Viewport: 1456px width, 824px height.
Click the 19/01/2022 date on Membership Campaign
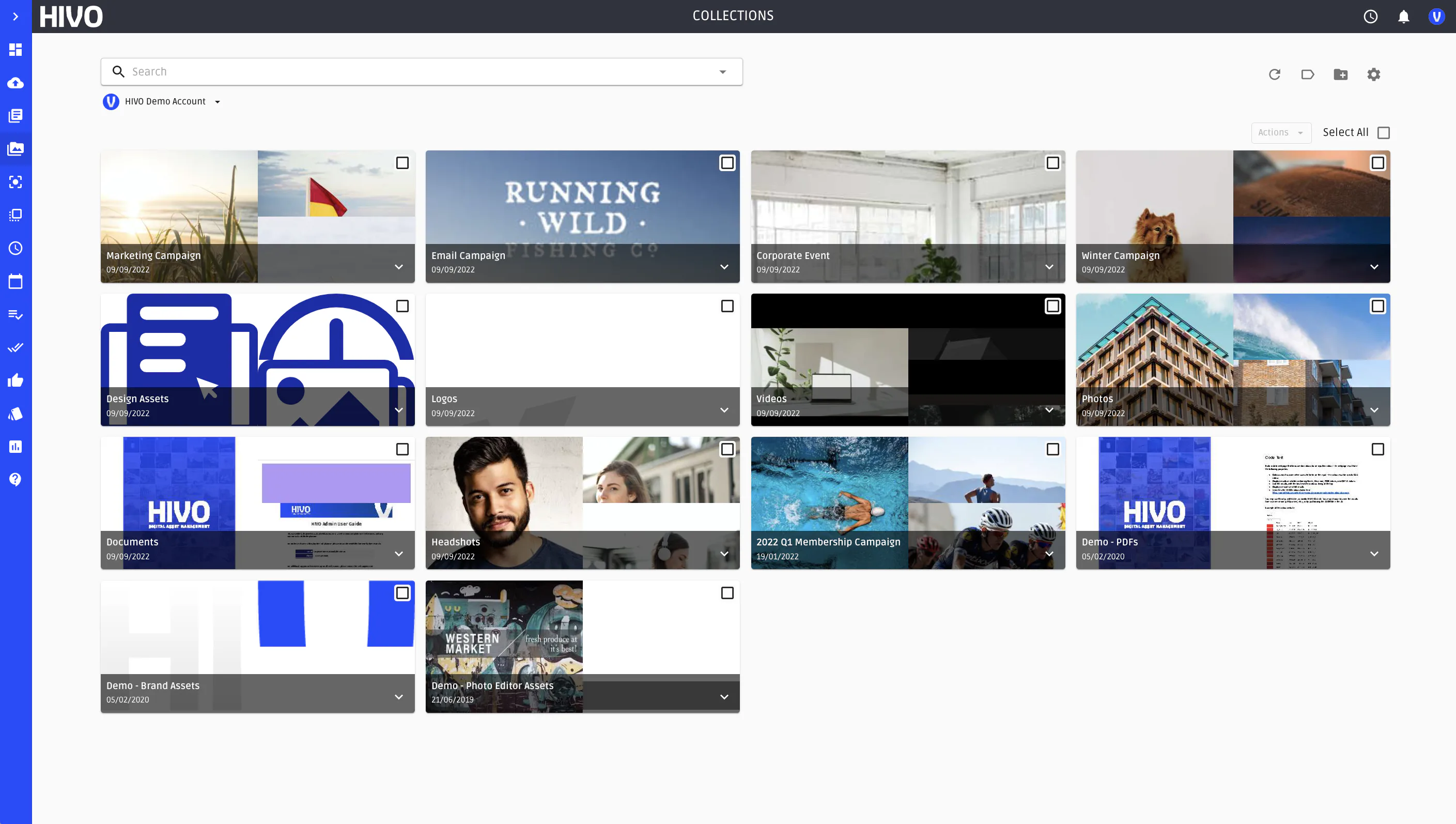coord(778,556)
